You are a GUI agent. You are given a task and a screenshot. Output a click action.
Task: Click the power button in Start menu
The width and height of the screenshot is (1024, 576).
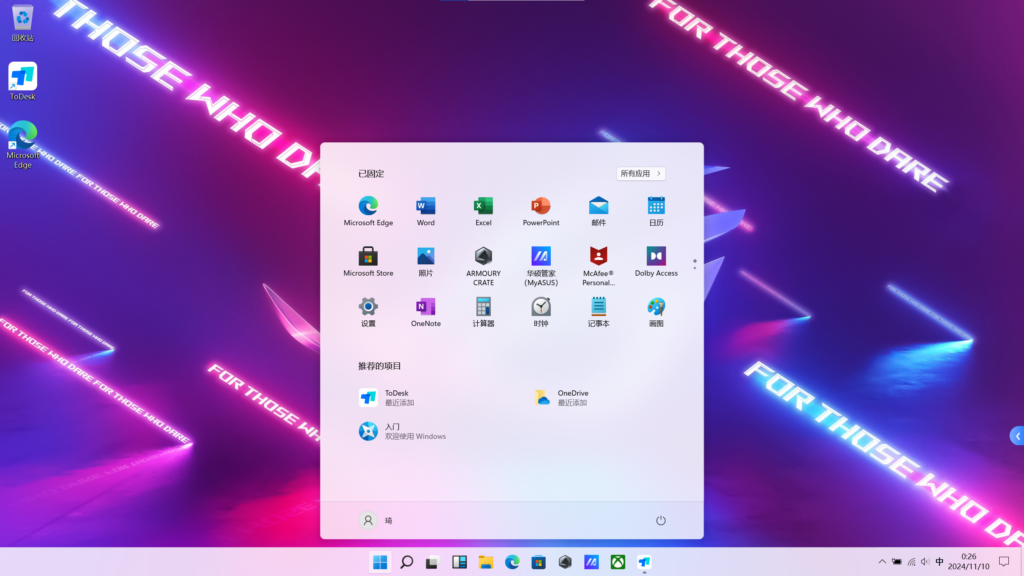tap(660, 521)
